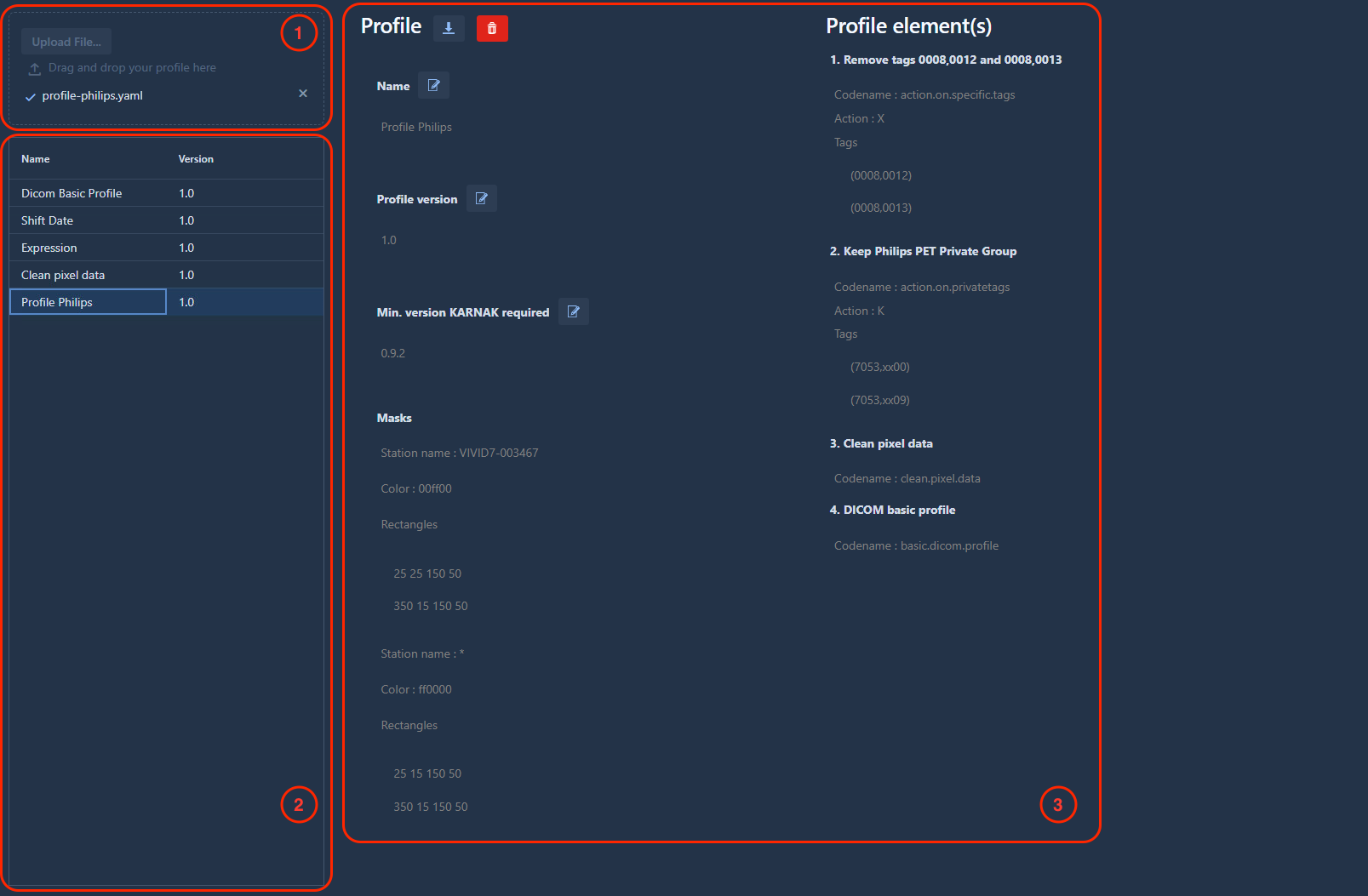This screenshot has height=896, width=1368.
Task: Select the Clean pixel data profile row
Action: click(x=166, y=275)
